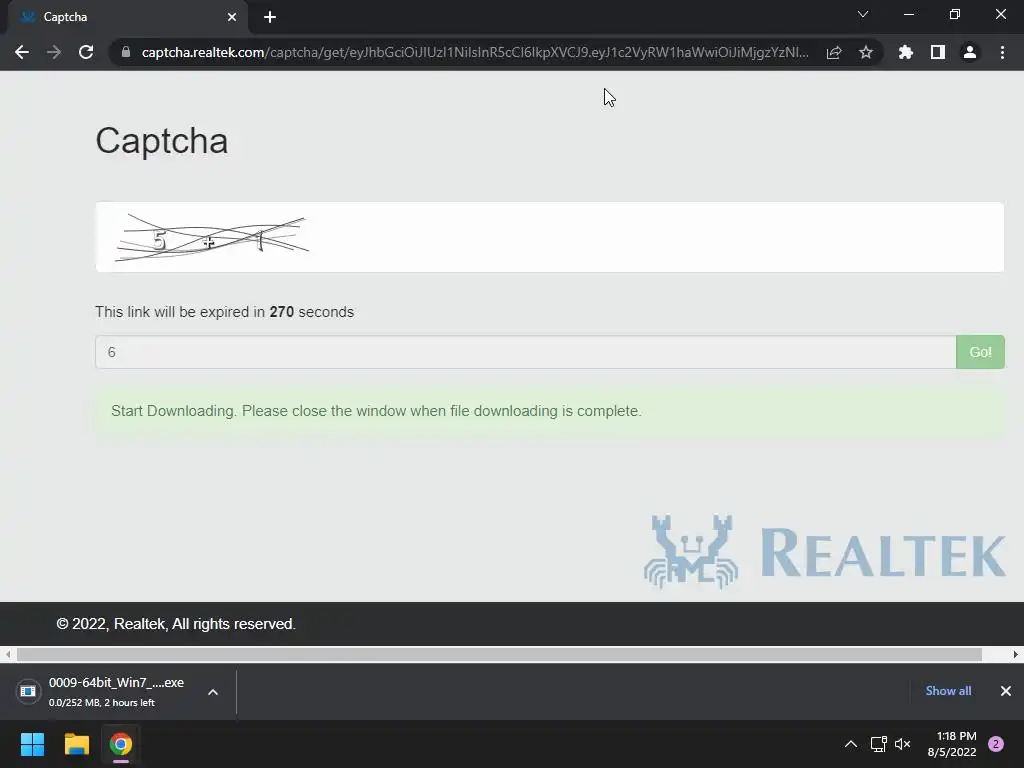View site info via padlock icon
This screenshot has height=768, width=1024.
pos(126,52)
